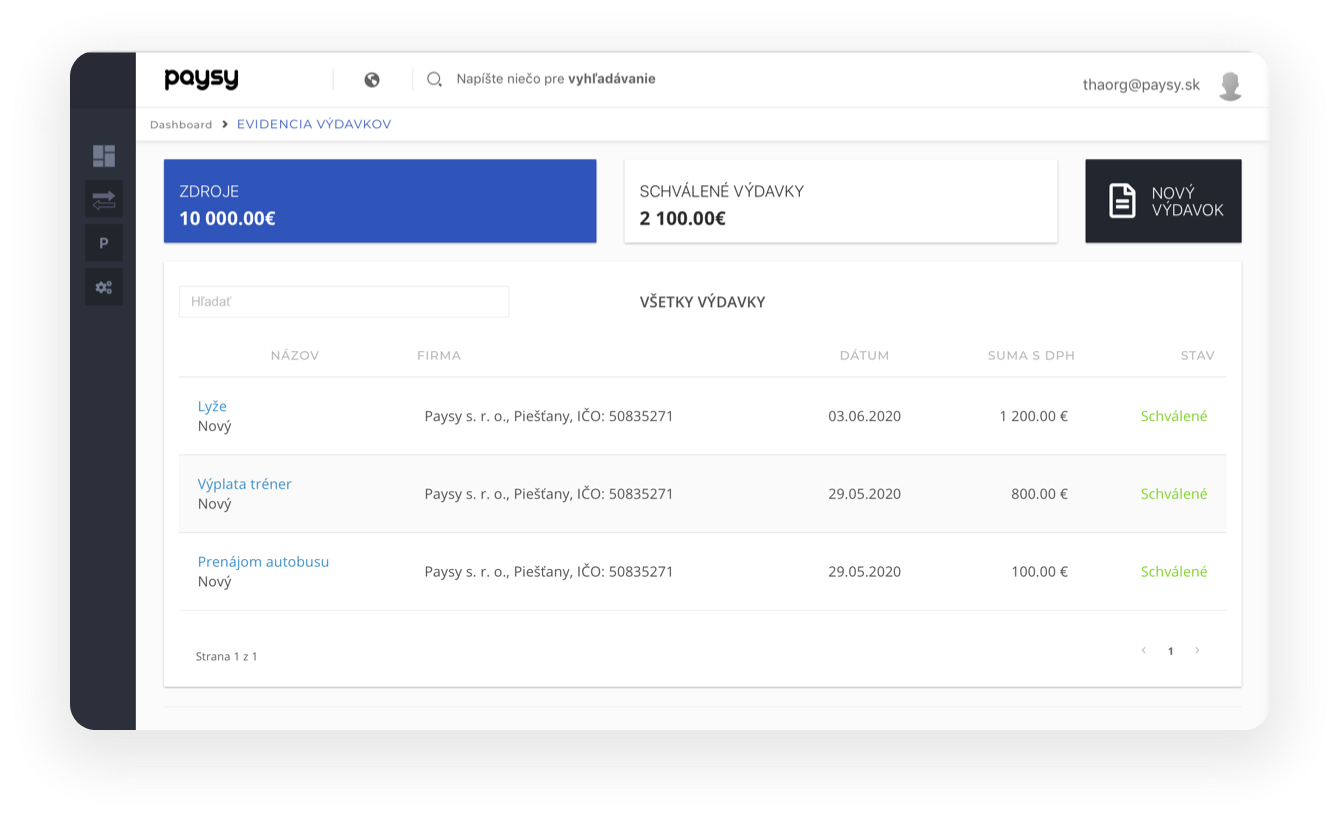Click the thaorg@paysy.sk account email
The width and height of the screenshot is (1340, 818).
point(1141,85)
